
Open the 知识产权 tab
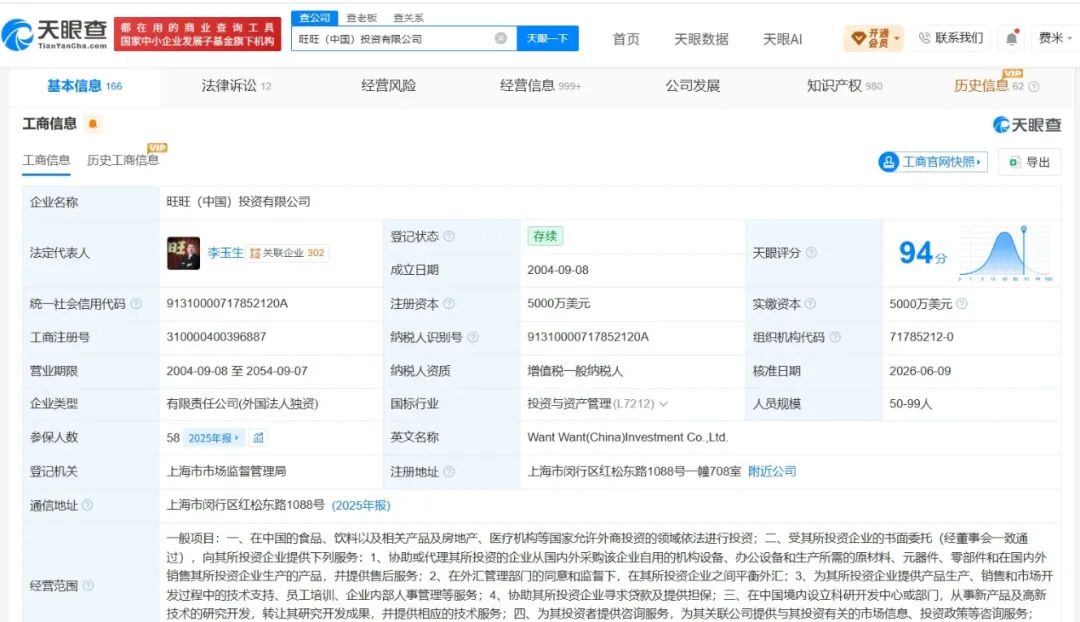844,86
